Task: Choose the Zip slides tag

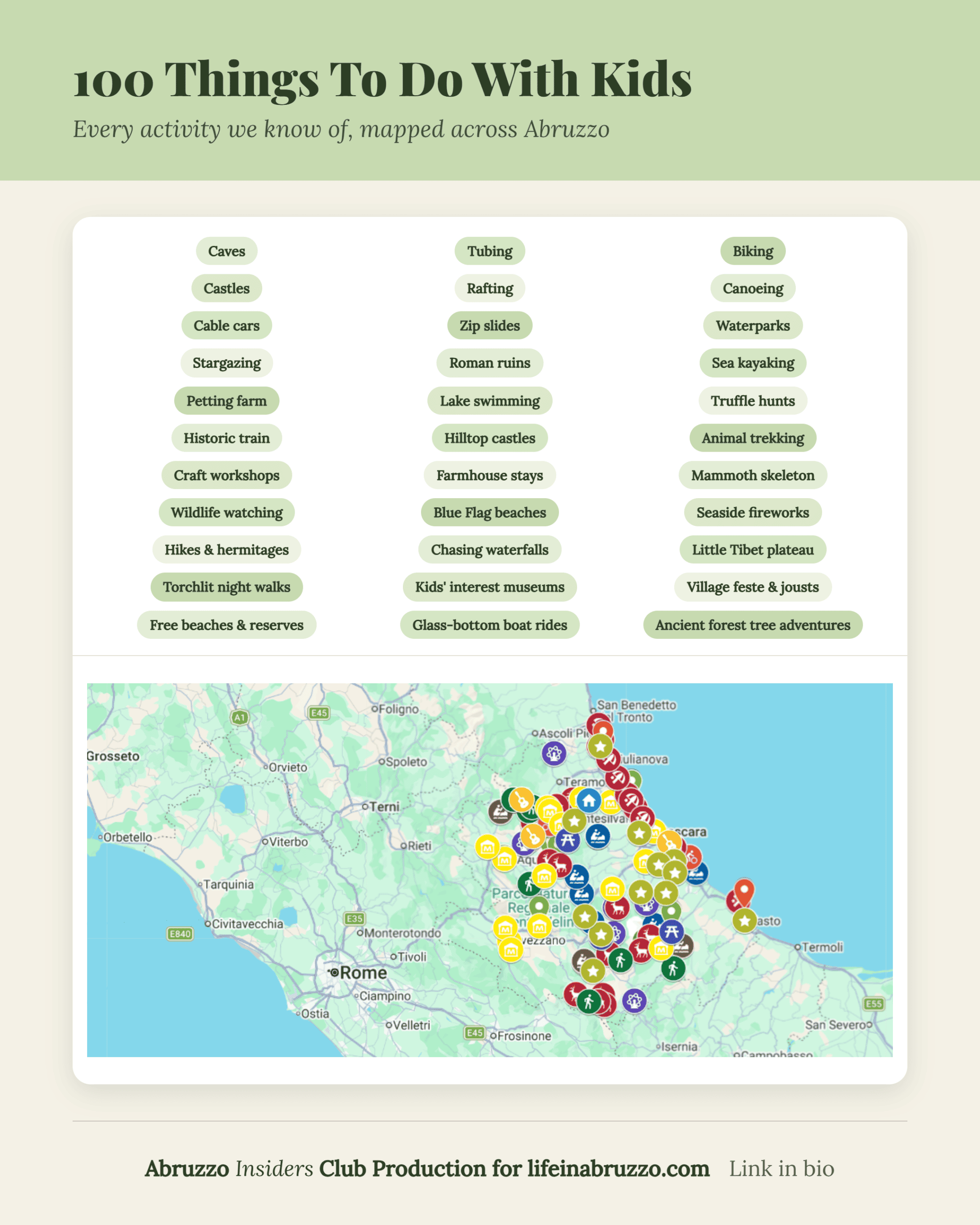Action: [490, 325]
